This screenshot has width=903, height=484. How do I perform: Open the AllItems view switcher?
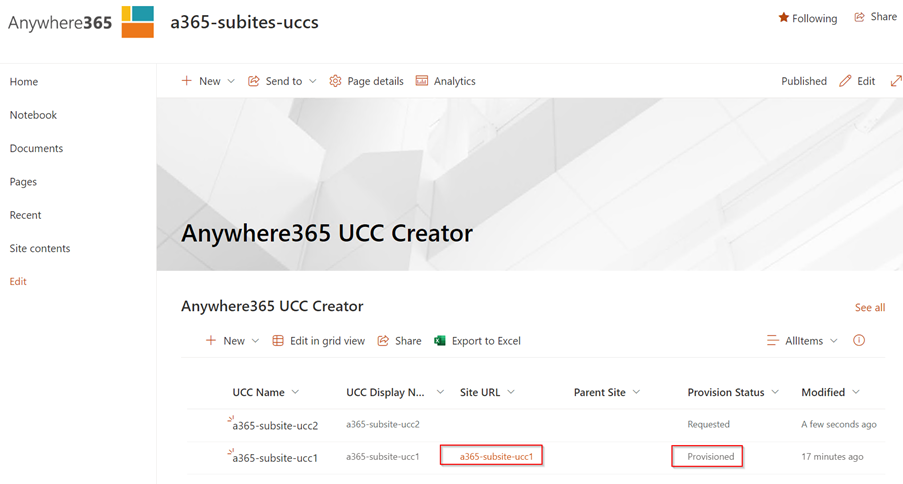coord(802,341)
